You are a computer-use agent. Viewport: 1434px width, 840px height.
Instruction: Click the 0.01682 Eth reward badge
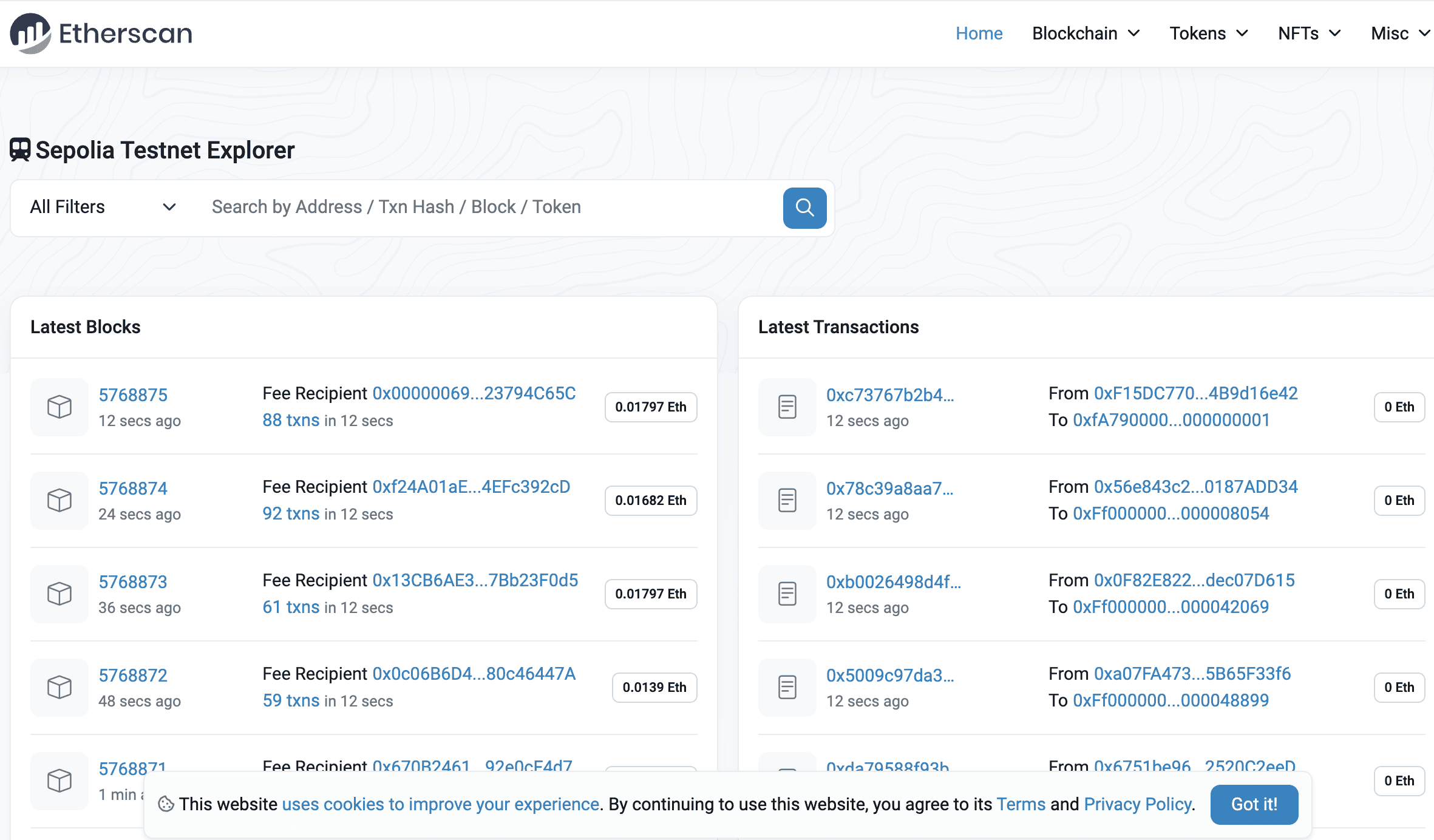tap(651, 501)
